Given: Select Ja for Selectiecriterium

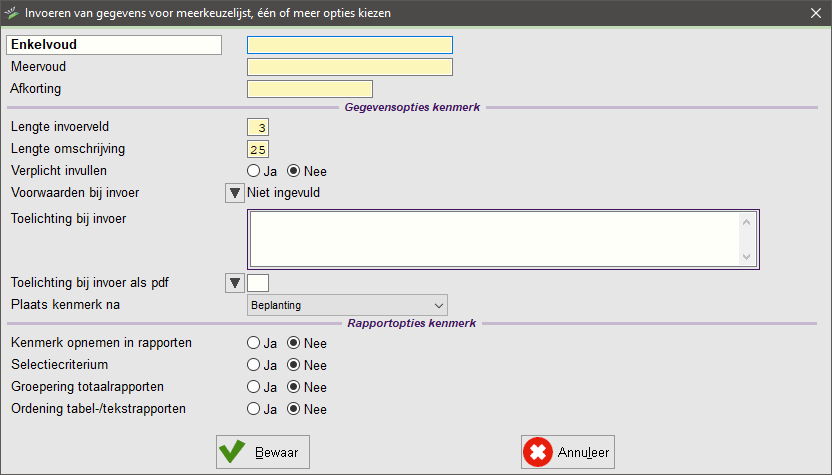Looking at the screenshot, I should [x=254, y=365].
